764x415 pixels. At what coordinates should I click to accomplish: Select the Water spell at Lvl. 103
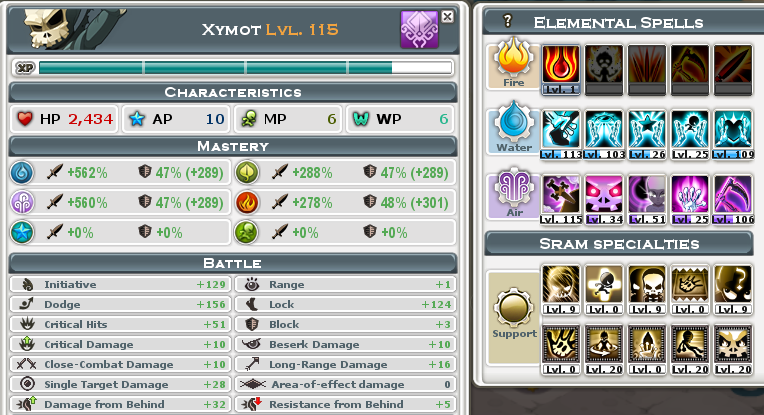(x=604, y=134)
